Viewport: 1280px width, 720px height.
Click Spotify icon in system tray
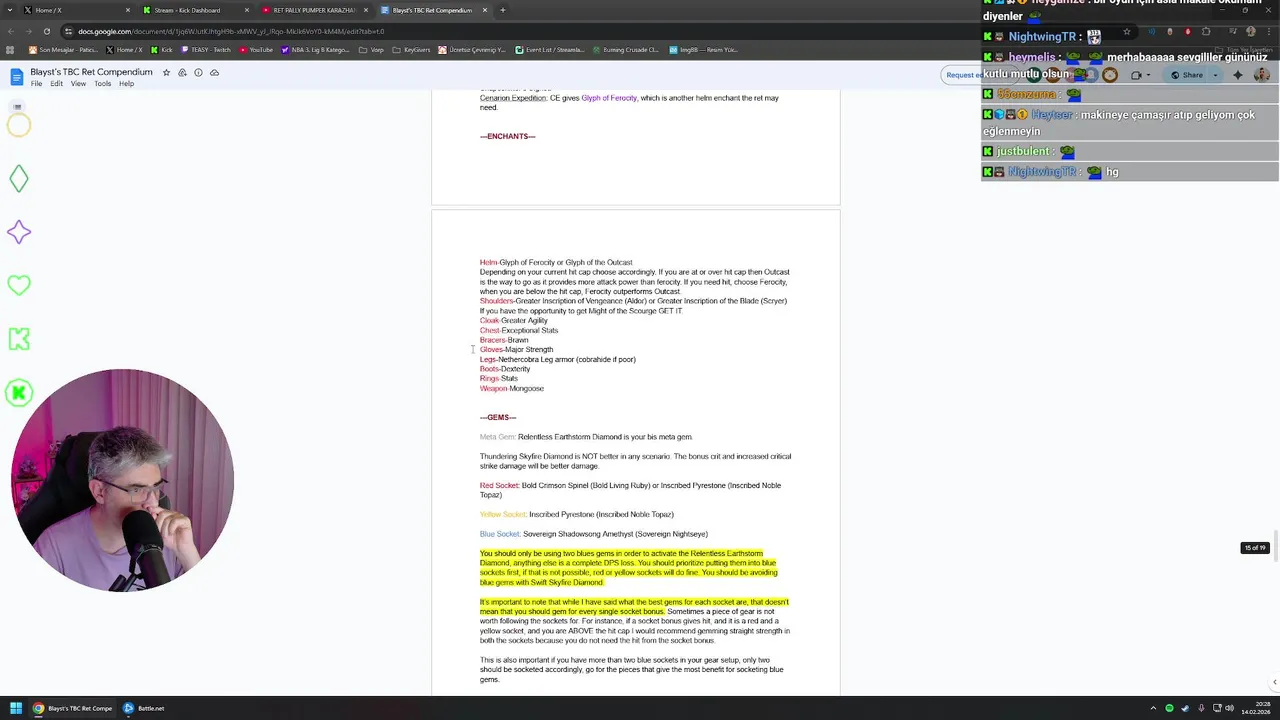(1169, 708)
